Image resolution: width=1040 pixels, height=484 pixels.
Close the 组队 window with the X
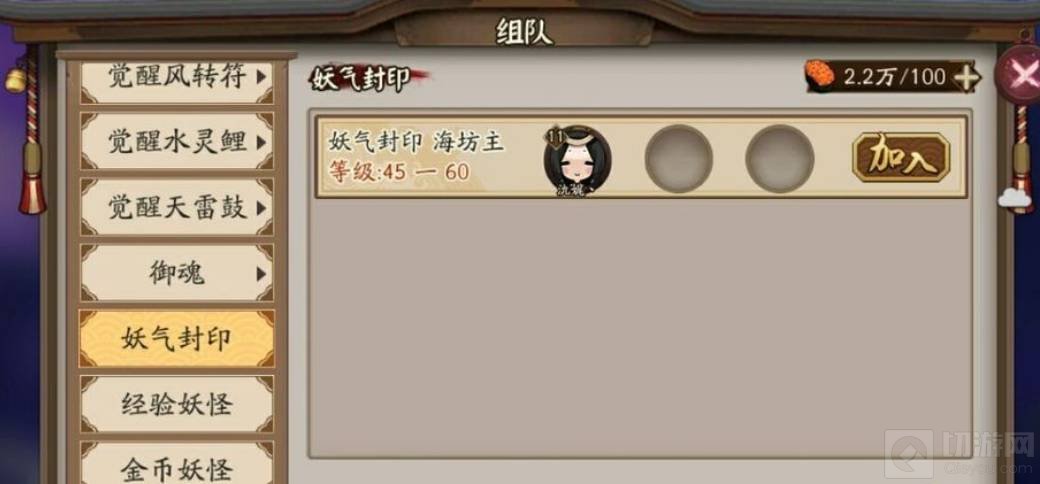1022,74
